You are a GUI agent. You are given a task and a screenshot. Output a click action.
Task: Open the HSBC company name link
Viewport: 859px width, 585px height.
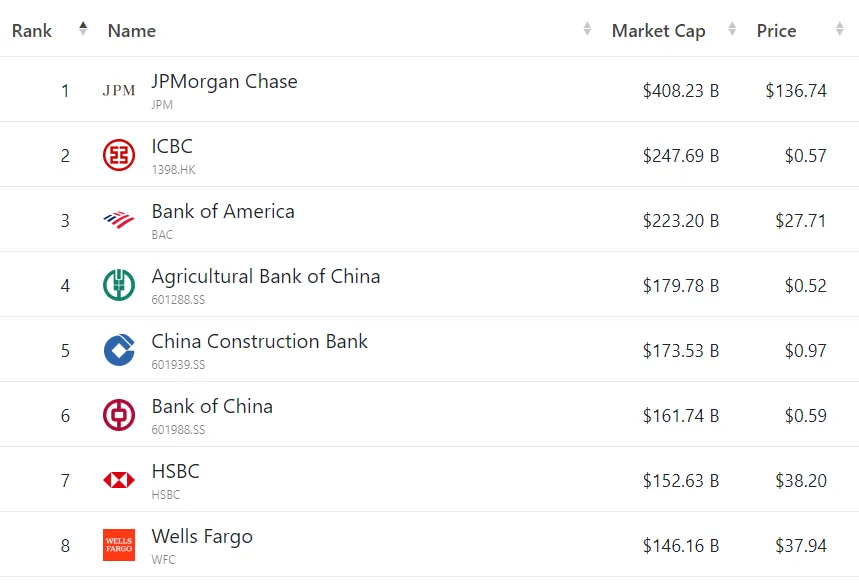coord(176,471)
